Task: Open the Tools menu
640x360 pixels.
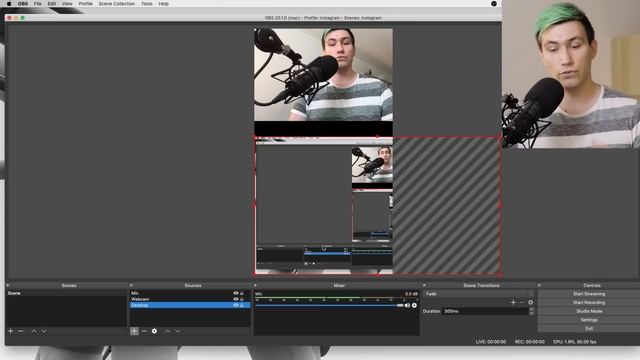Action: [147, 4]
